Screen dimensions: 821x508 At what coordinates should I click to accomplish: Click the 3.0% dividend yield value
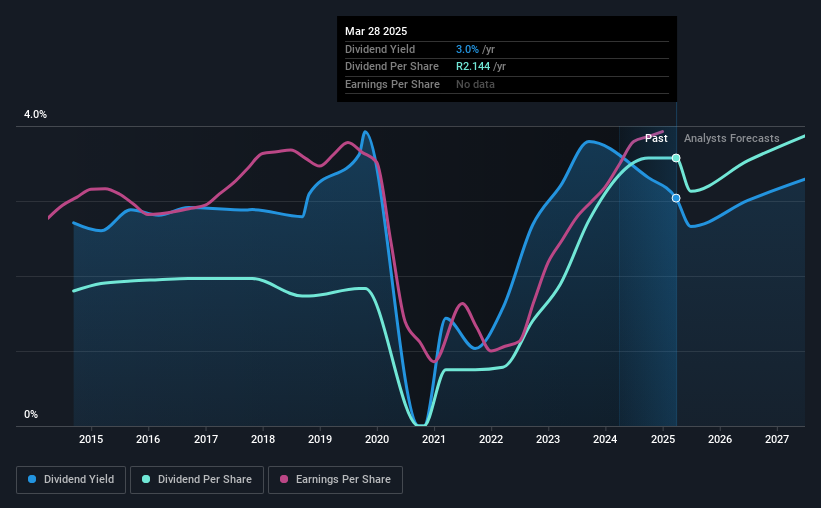467,49
